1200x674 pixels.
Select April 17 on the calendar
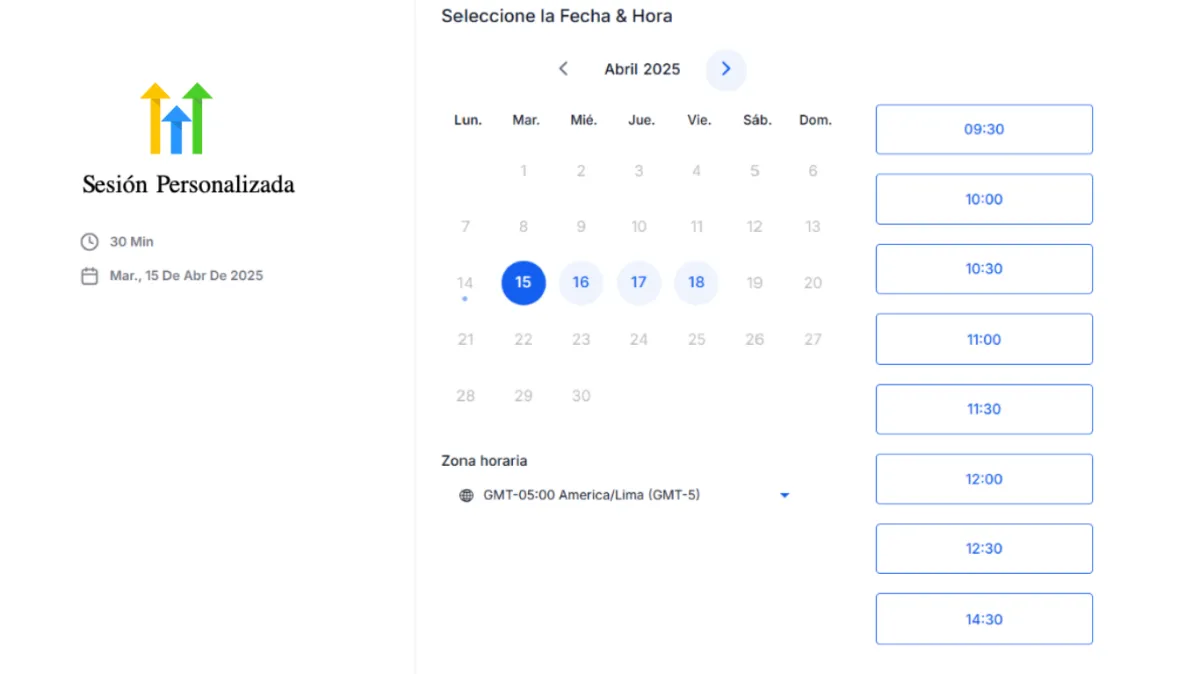coord(639,283)
